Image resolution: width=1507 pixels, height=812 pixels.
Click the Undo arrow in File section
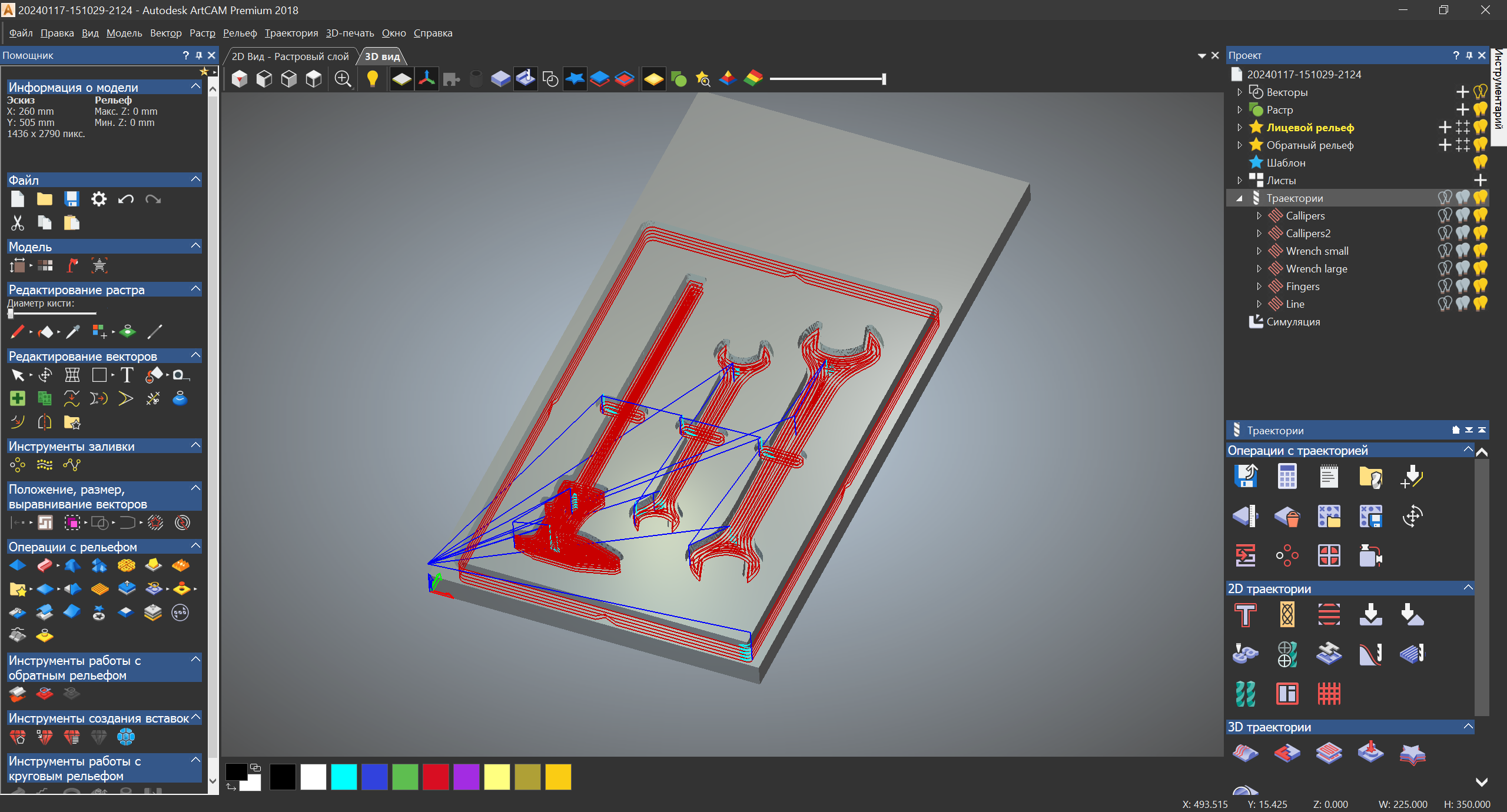(125, 199)
